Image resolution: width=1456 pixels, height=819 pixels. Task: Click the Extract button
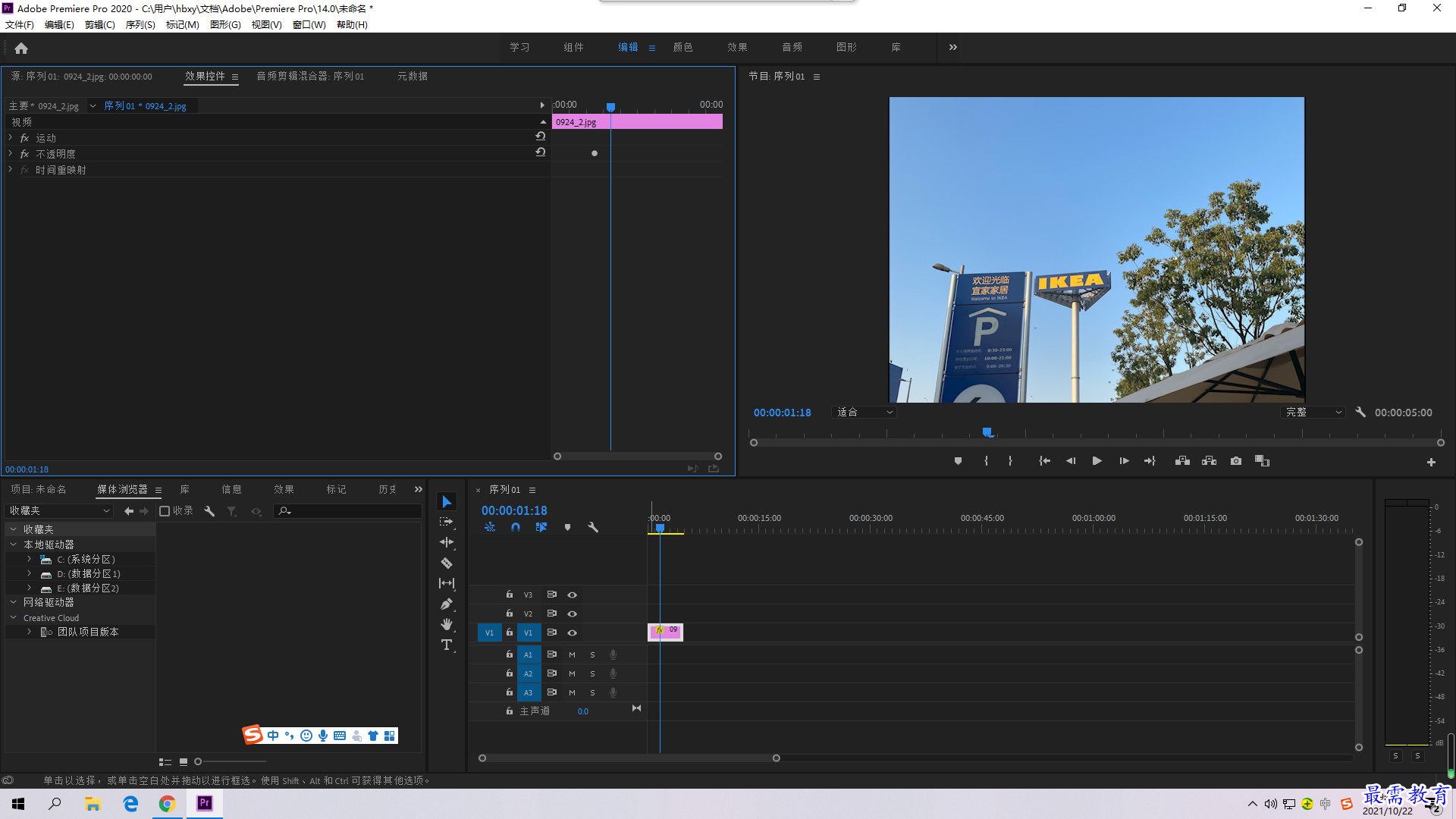[1210, 461]
